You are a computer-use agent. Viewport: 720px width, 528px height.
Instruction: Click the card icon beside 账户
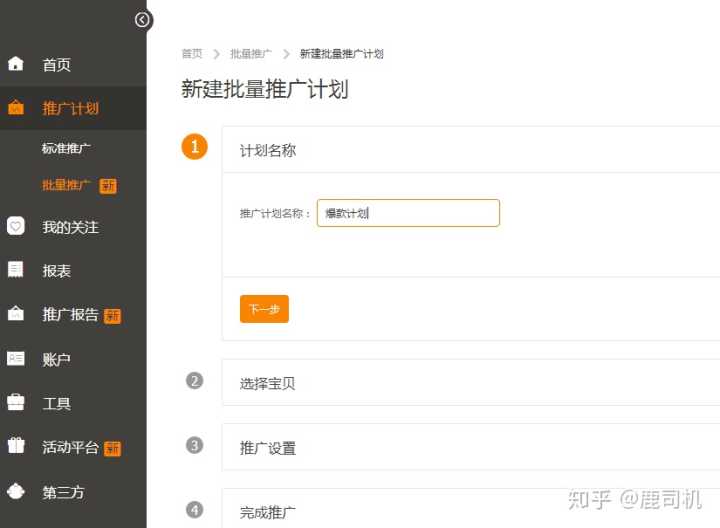[16, 358]
